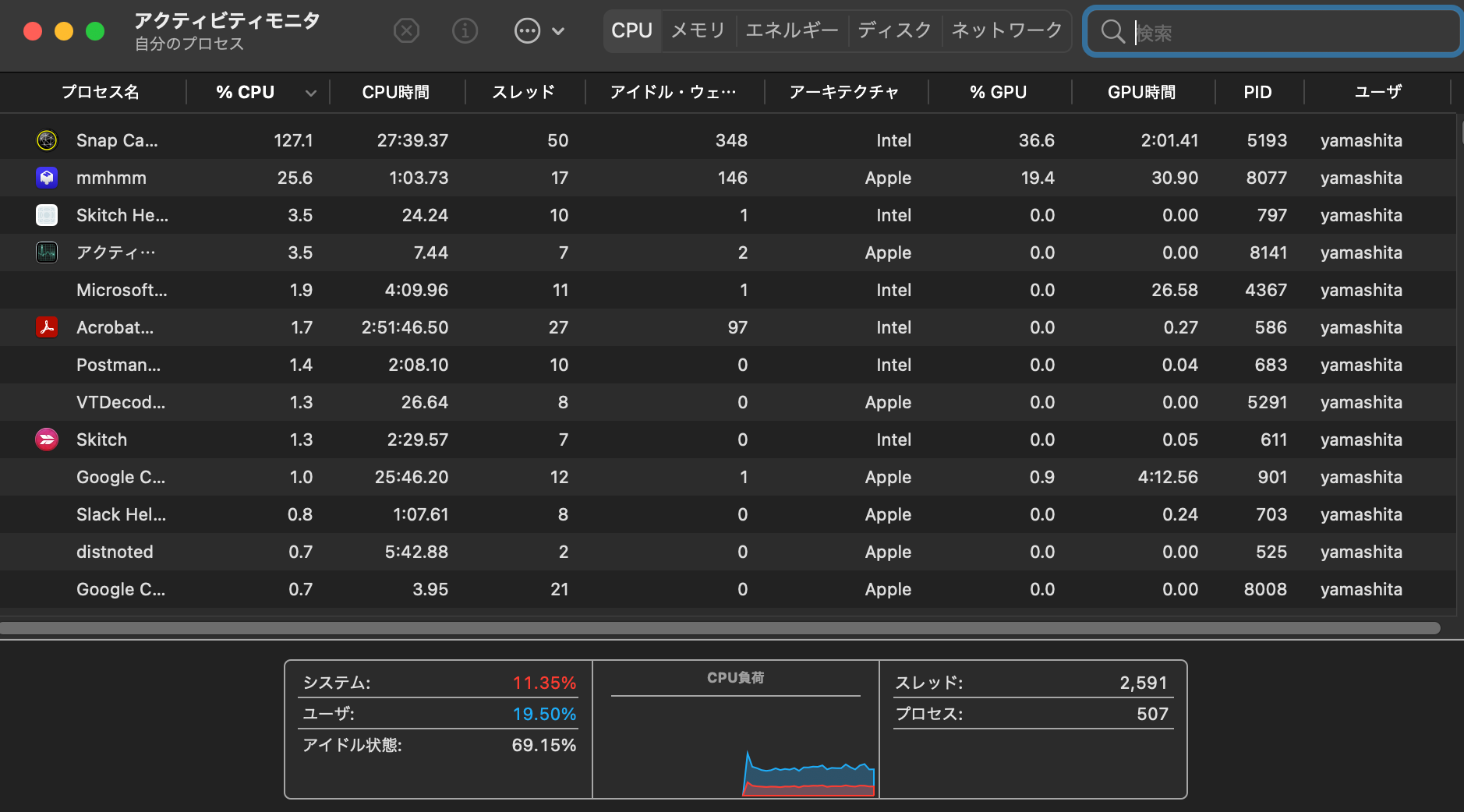Sort by the CPU時間 column header
1464x812 pixels.
(x=396, y=92)
